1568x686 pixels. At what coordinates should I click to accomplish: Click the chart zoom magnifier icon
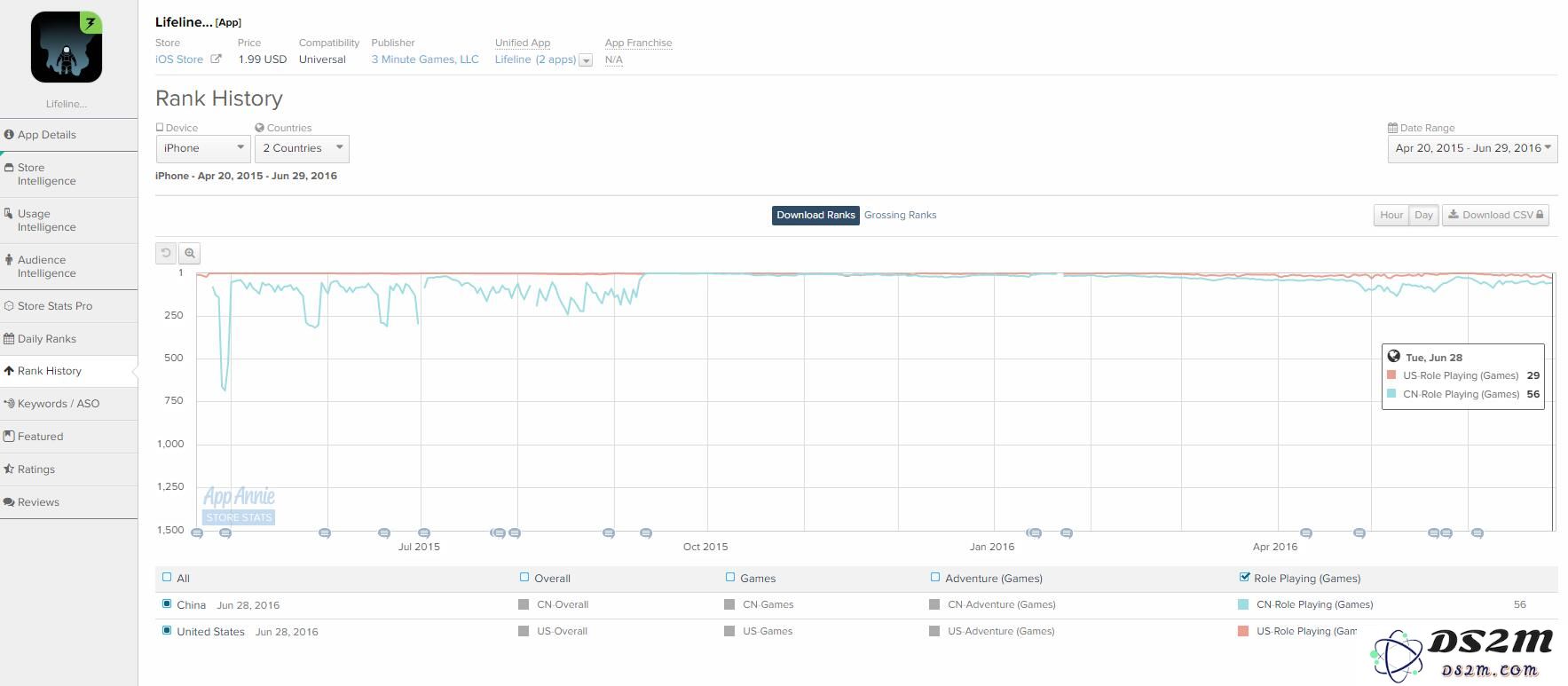click(190, 253)
